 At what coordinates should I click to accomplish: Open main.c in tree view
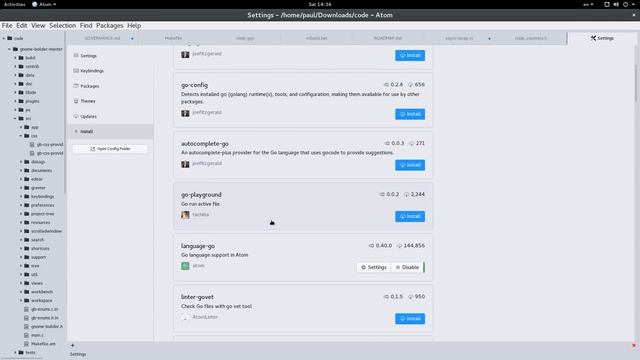(x=37, y=335)
